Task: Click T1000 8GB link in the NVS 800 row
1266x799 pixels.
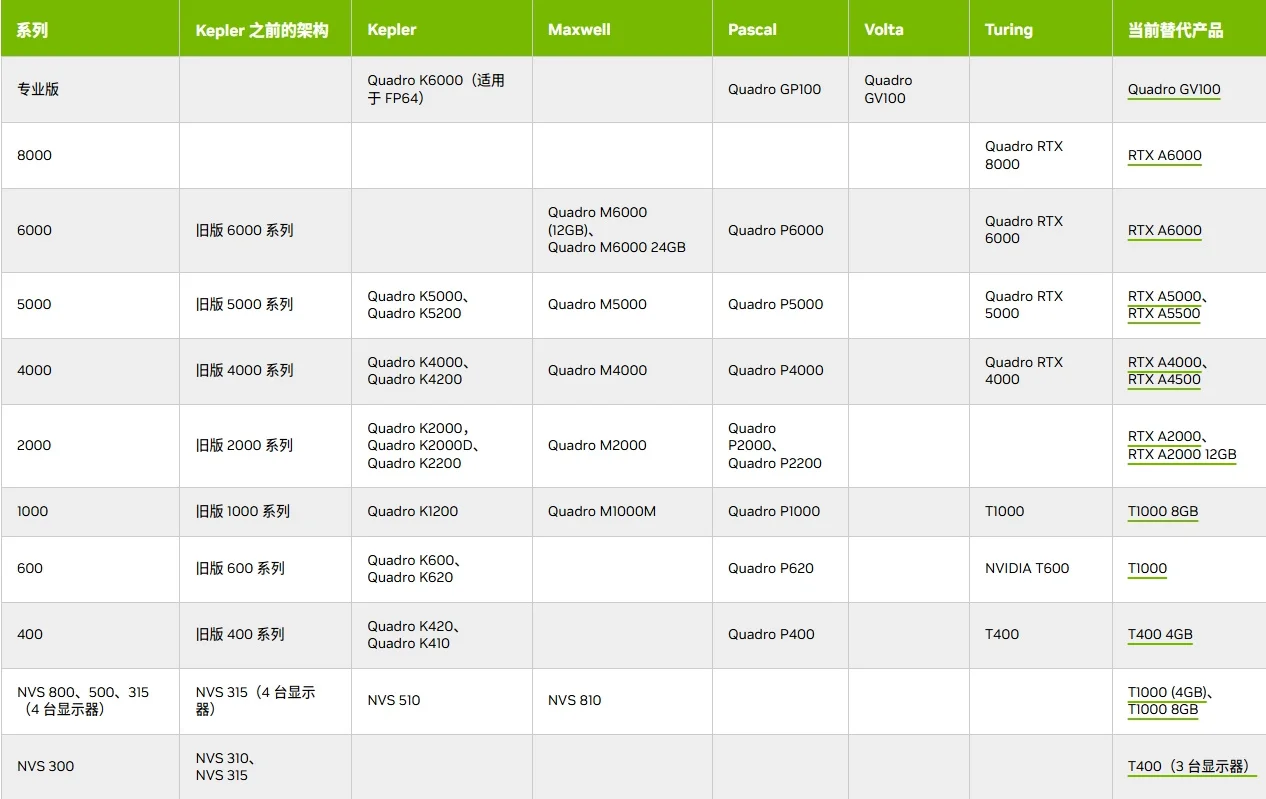Action: click(x=1162, y=710)
